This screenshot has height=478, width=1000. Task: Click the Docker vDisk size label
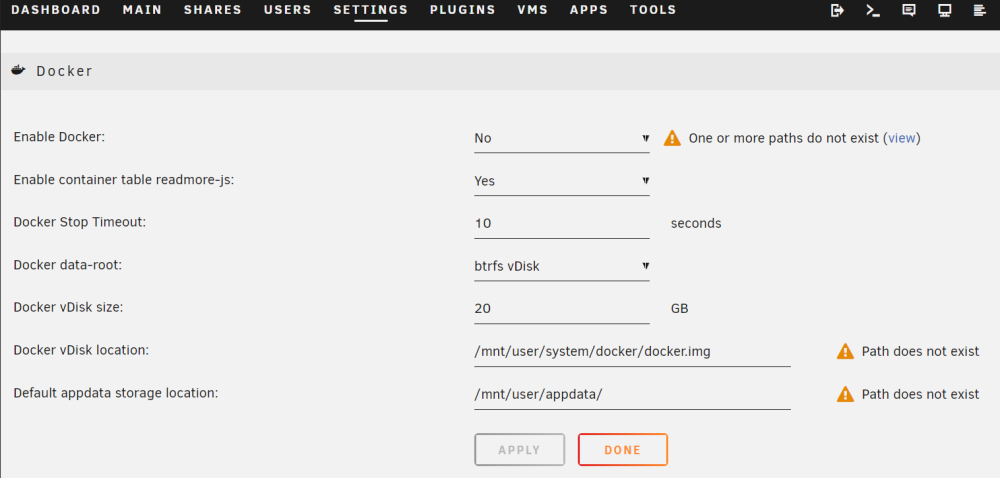[x=68, y=307]
